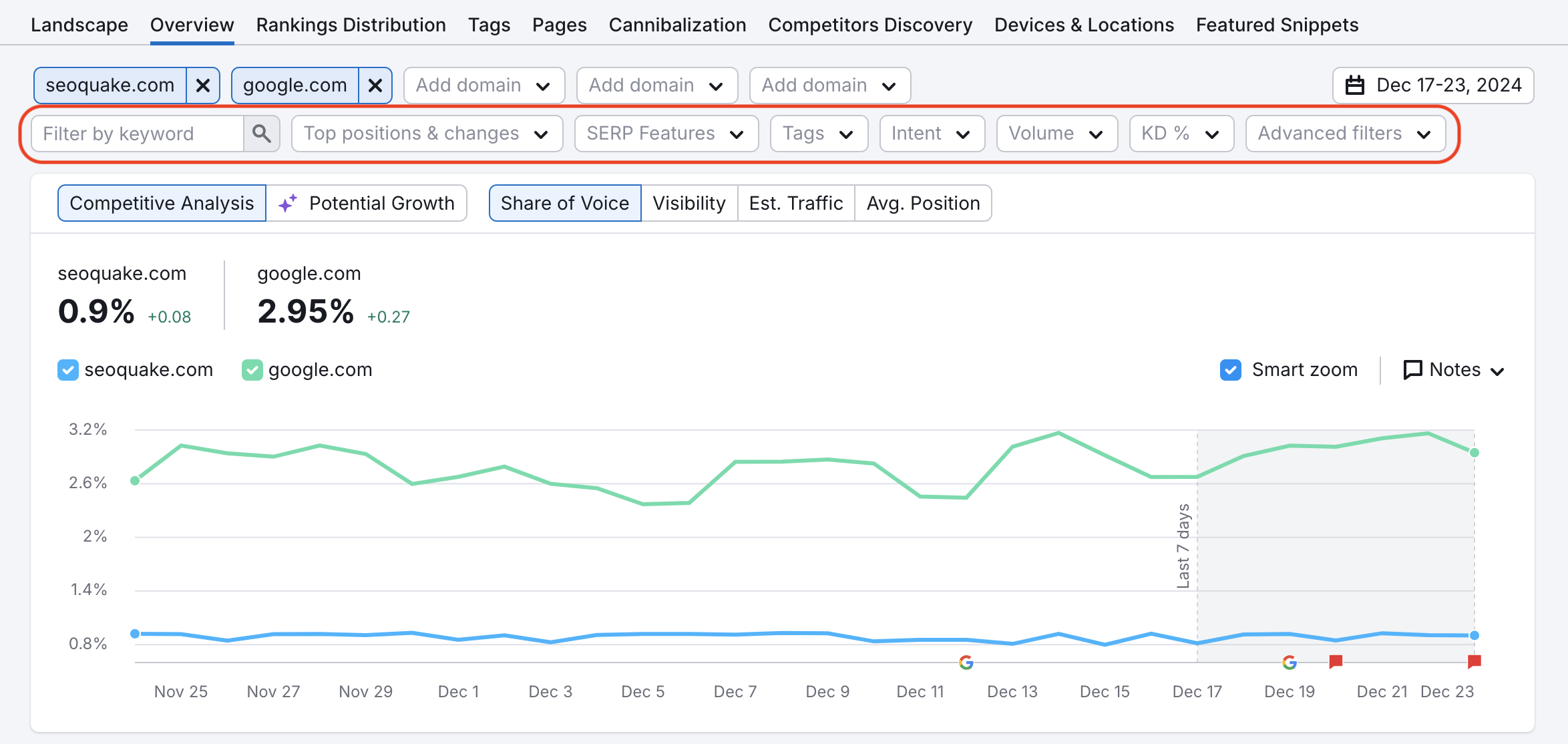
Task: Click the sparkle icon on Potential Growth
Action: pyautogui.click(x=288, y=203)
